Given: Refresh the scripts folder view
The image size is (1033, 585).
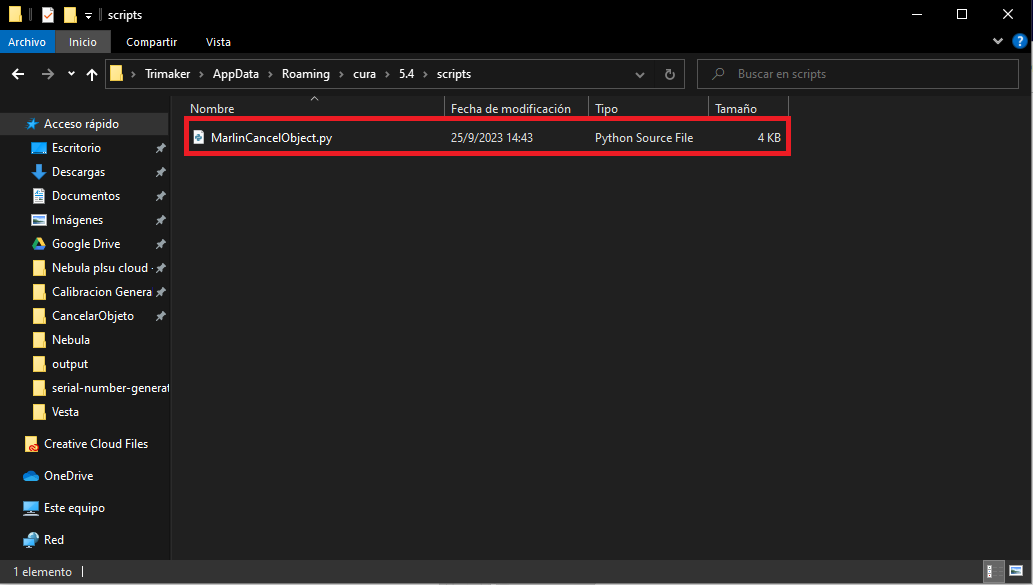Looking at the screenshot, I should [x=672, y=74].
